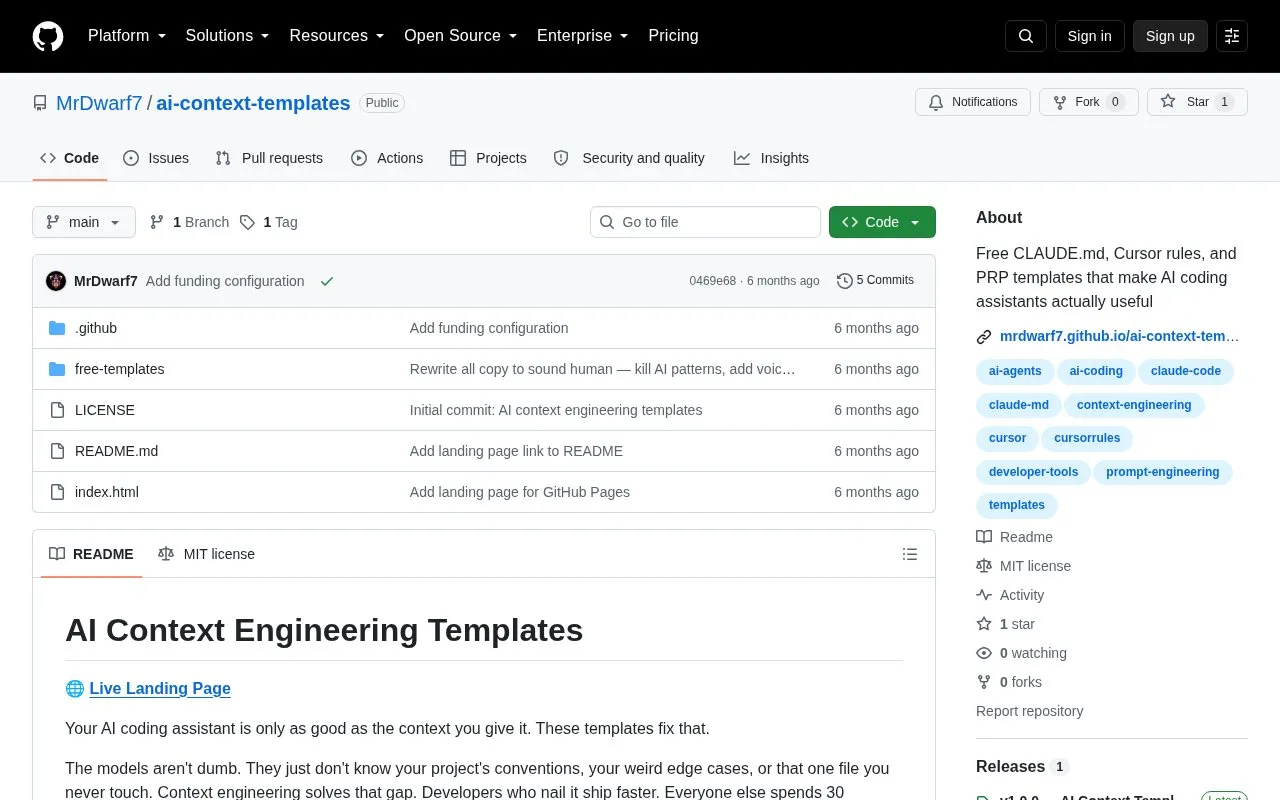Click the README.md file icon
The image size is (1280, 800).
click(x=57, y=451)
